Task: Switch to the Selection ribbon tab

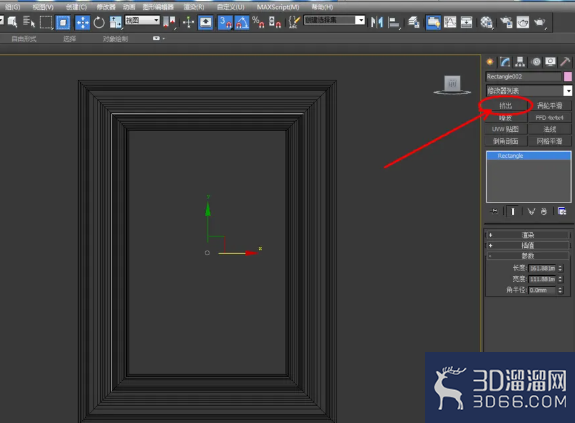Action: 70,39
